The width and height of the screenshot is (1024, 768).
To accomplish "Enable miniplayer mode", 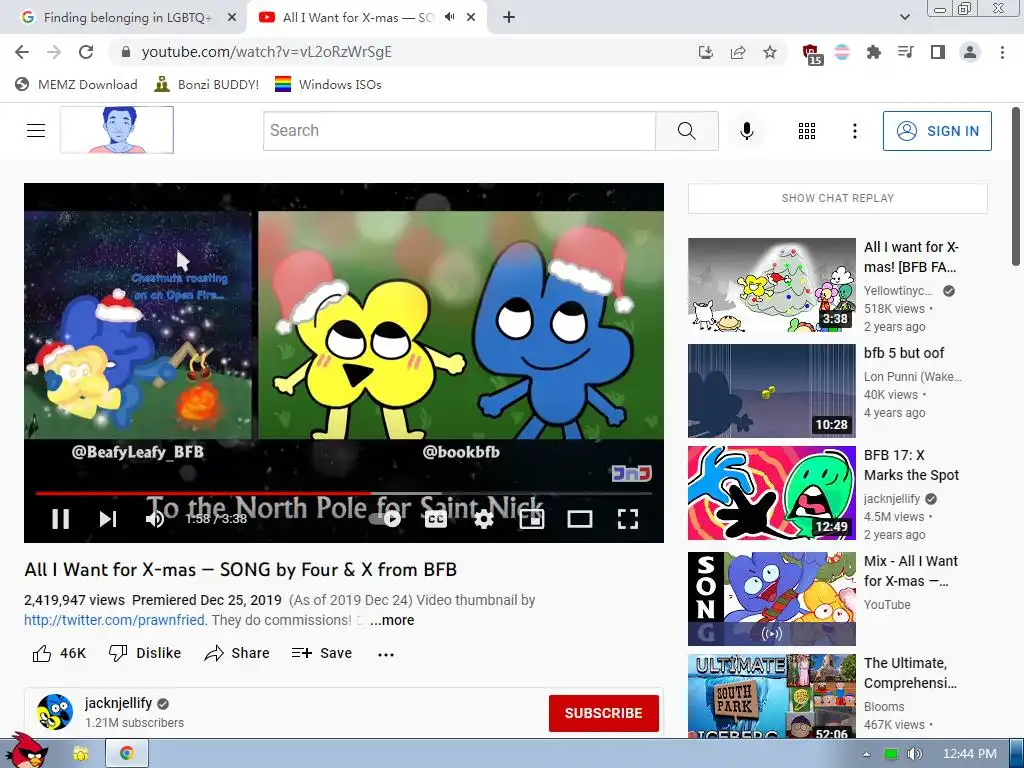I will click(x=532, y=519).
